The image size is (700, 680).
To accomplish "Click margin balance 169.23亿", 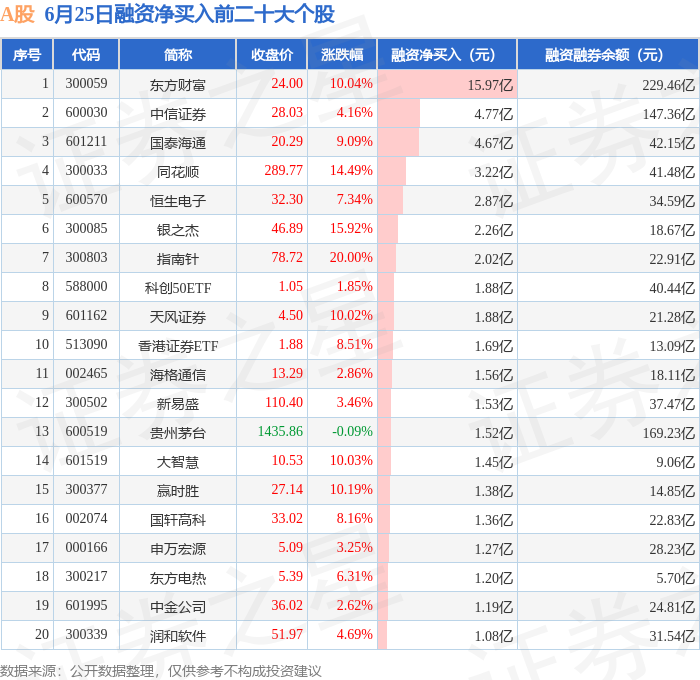I will click(x=669, y=433).
